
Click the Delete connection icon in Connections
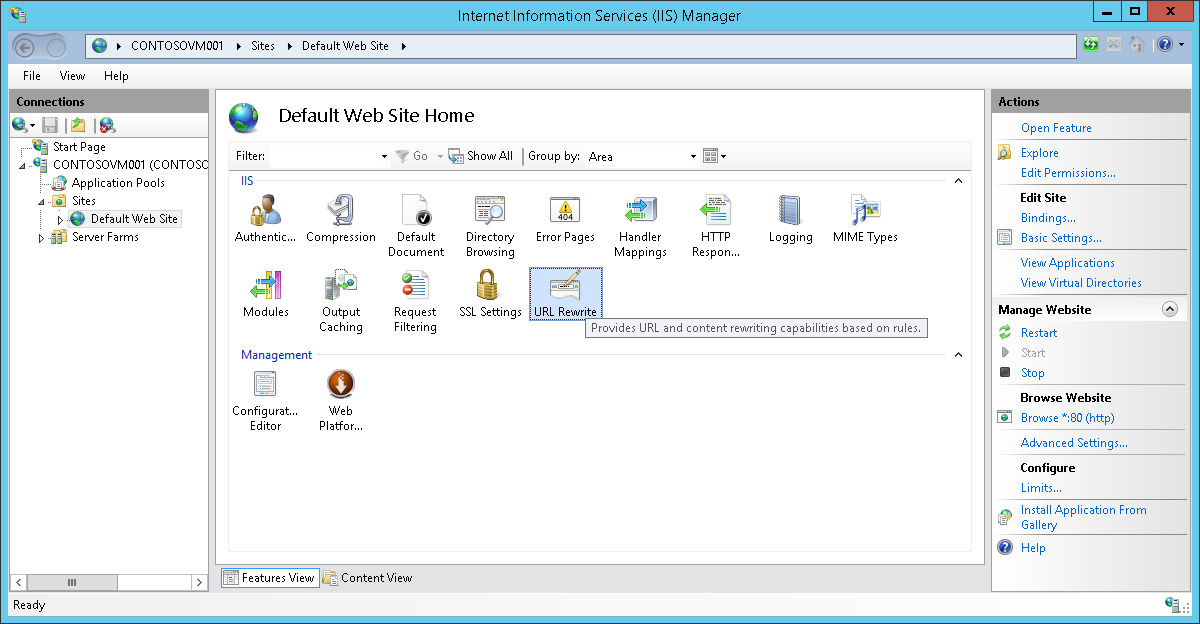coord(107,125)
